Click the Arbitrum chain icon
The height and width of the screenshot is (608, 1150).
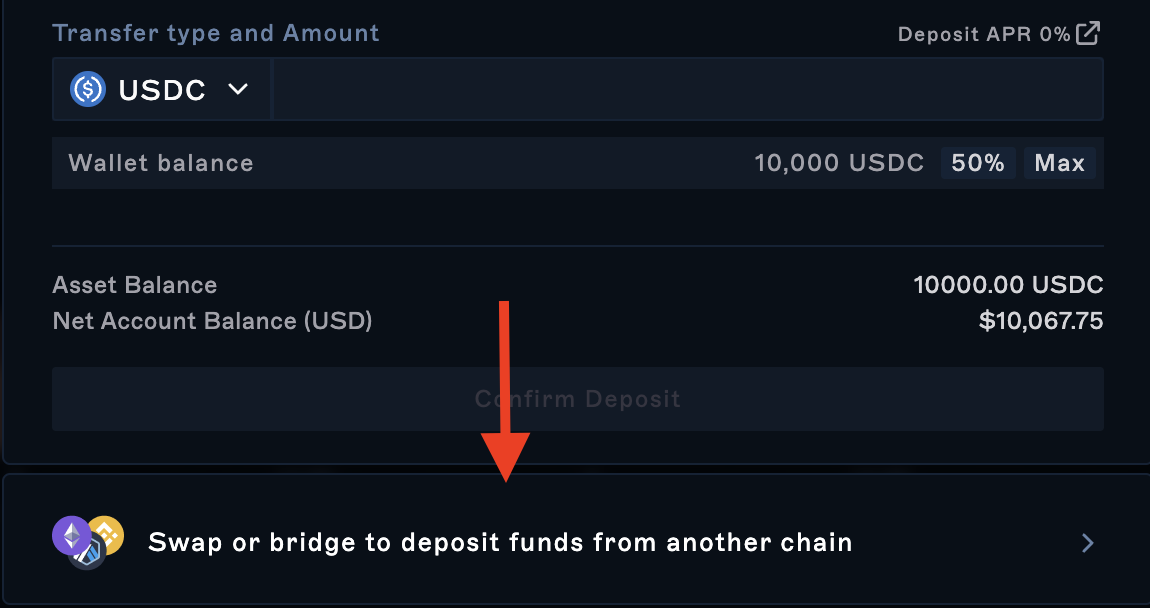88,552
